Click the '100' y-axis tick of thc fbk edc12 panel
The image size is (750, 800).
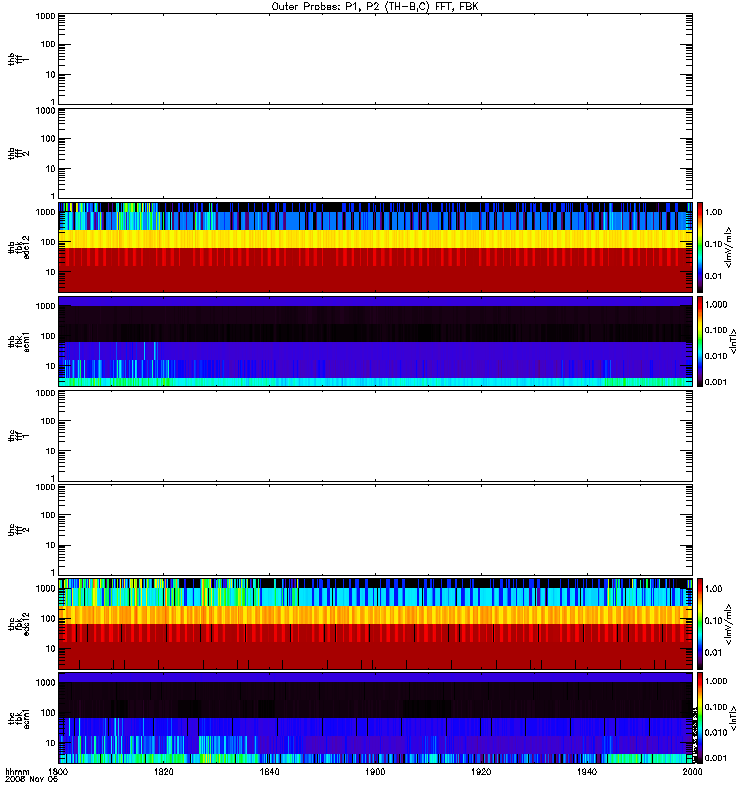[x=48, y=618]
